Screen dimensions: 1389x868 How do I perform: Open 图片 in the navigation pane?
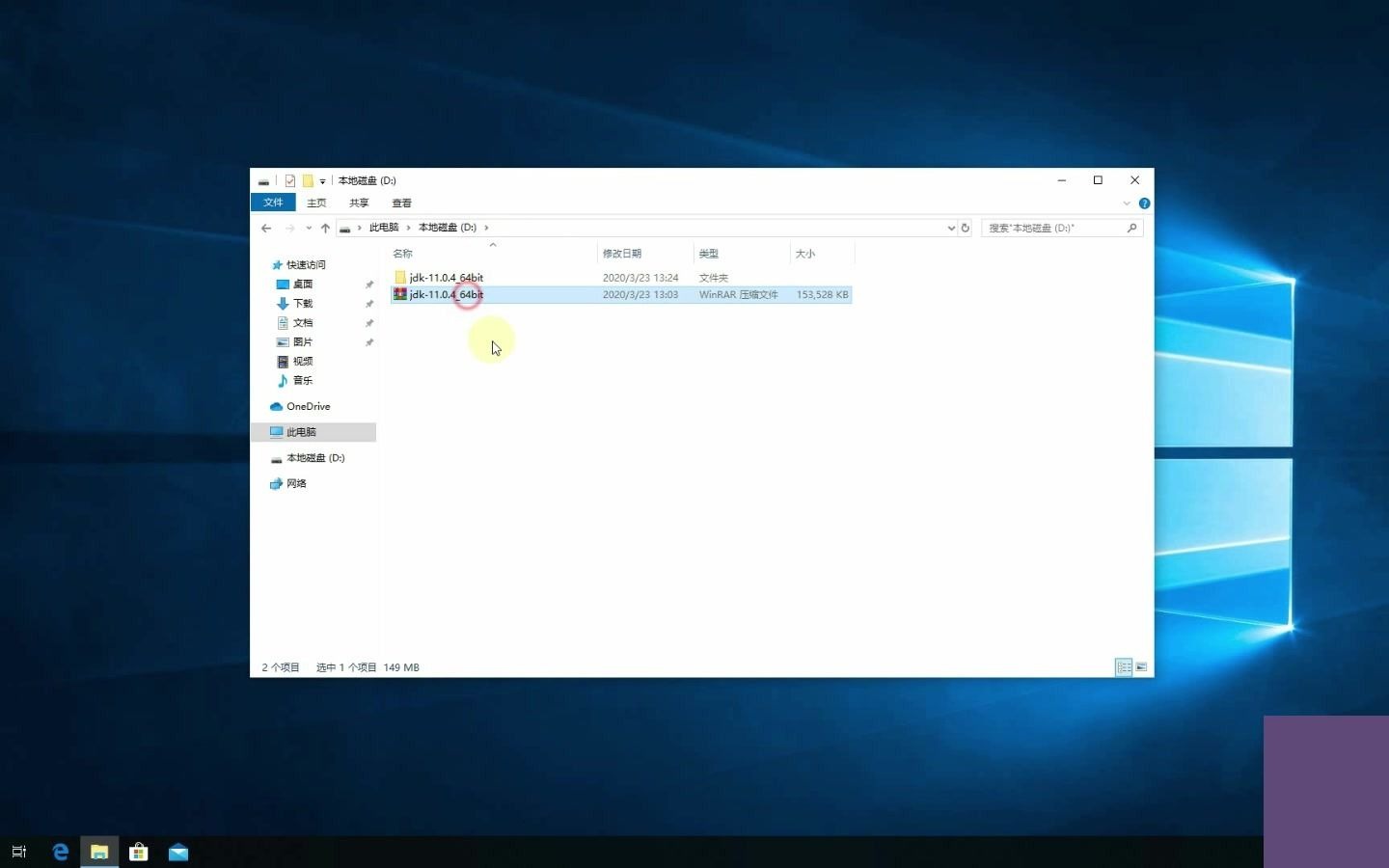coord(303,342)
